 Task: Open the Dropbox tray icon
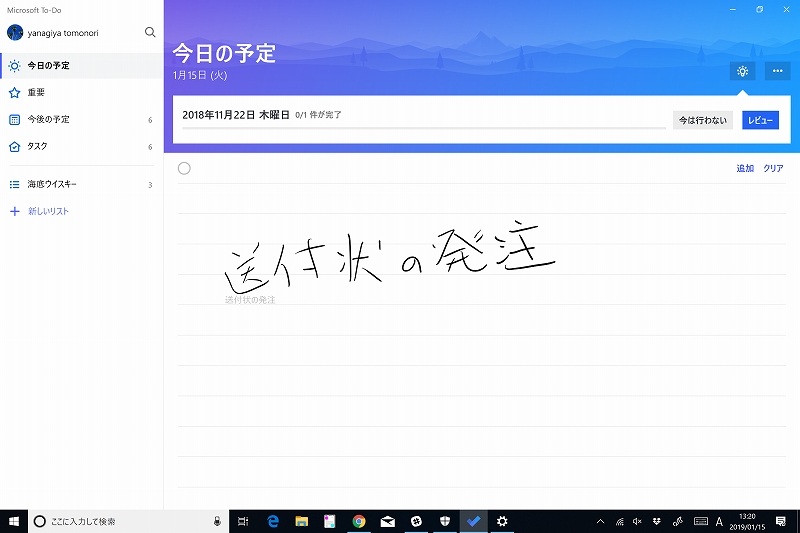(657, 521)
